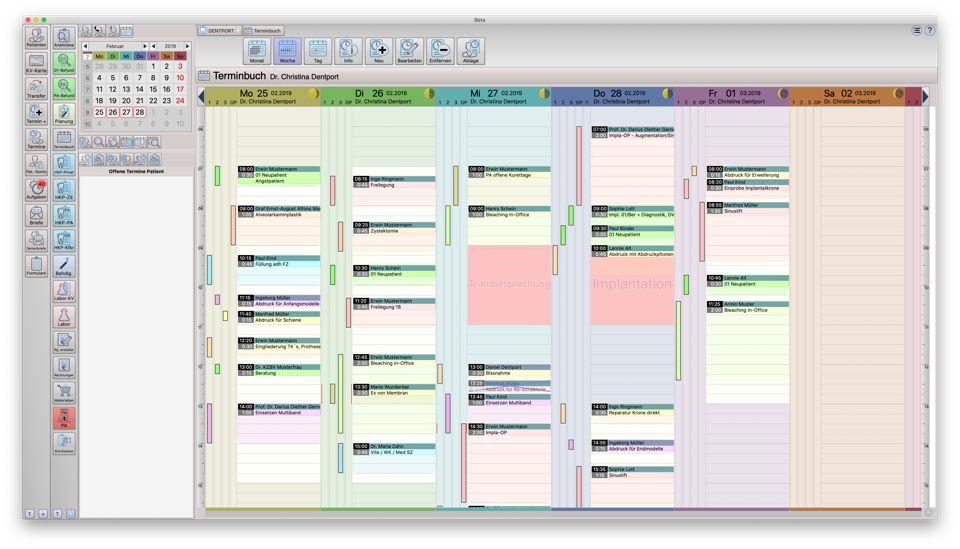Open Aufgaben with the red badge
This screenshot has height=549, width=960.
coord(36,189)
